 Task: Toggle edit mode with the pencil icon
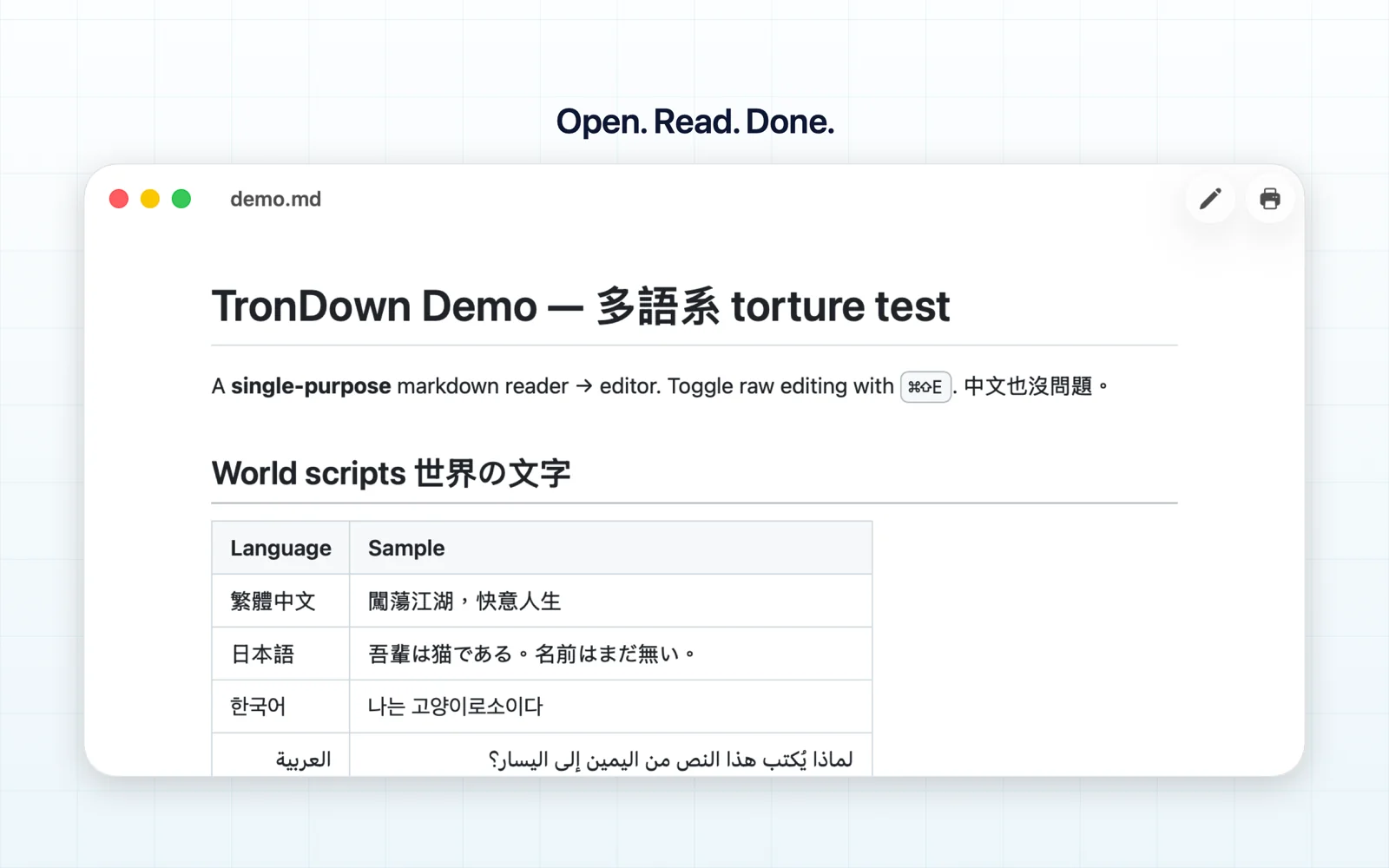click(1210, 199)
